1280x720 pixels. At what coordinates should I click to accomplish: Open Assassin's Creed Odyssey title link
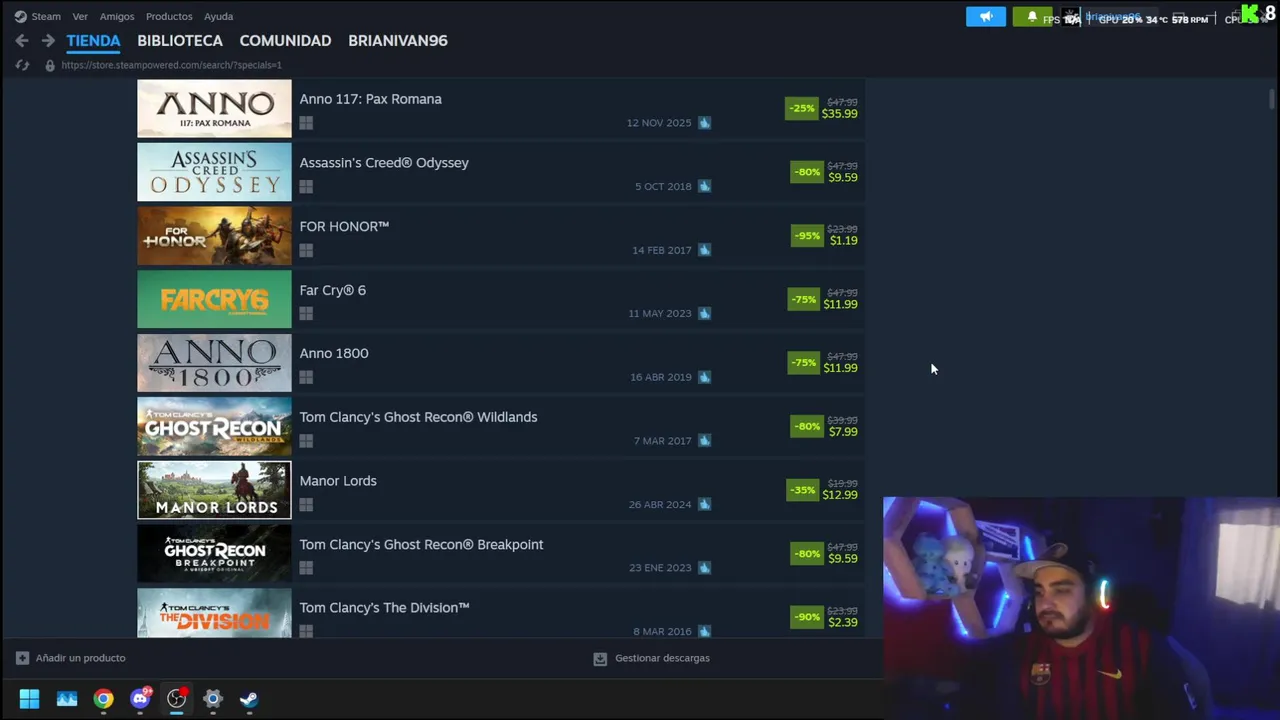[384, 163]
